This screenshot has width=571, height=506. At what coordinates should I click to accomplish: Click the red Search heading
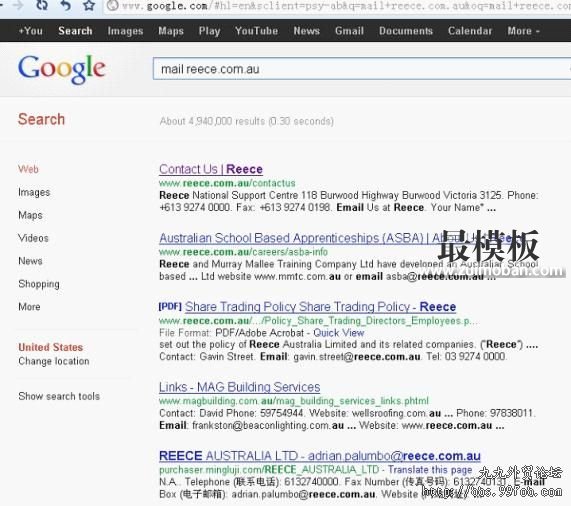(x=42, y=119)
